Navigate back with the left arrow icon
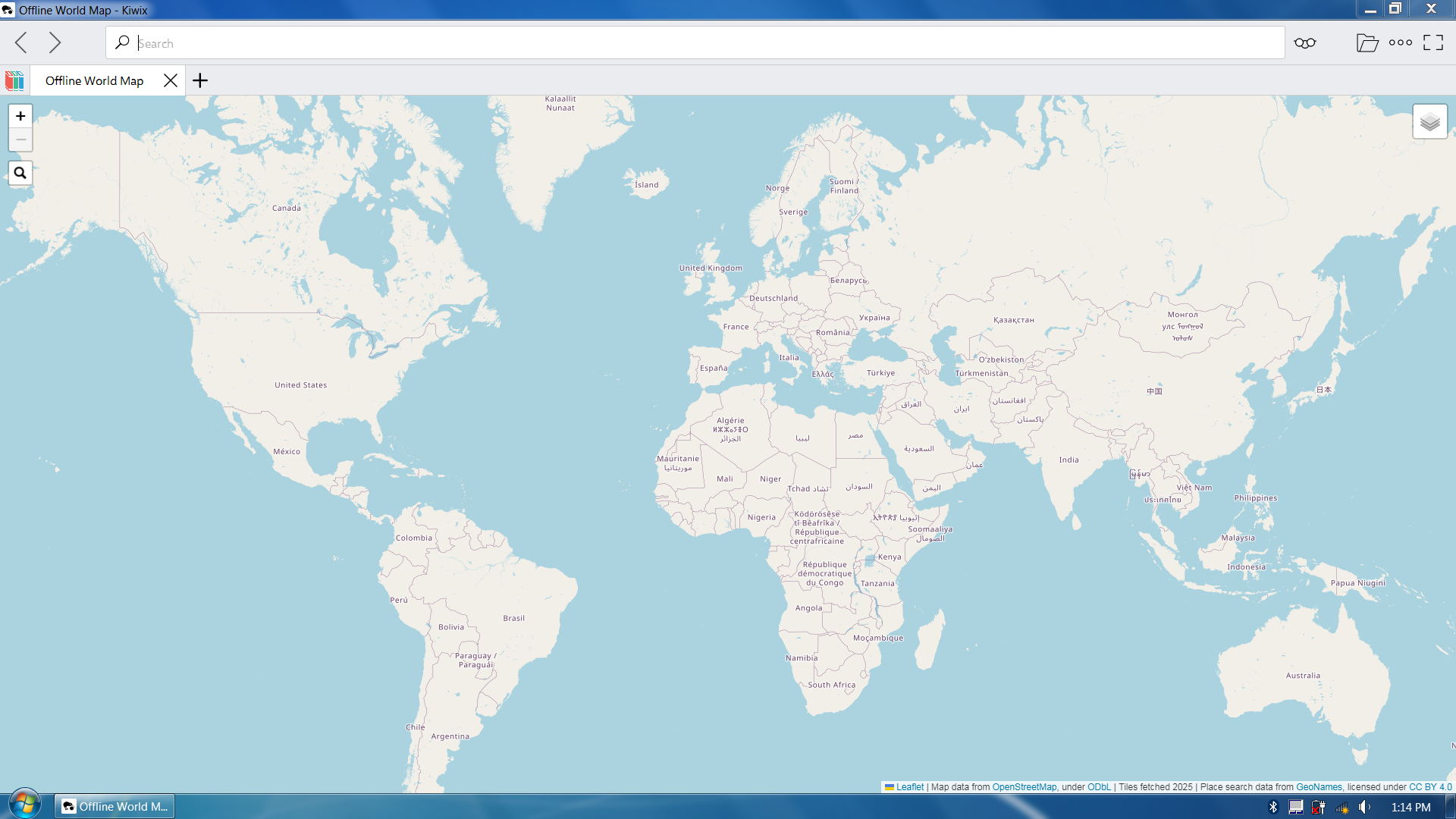Image resolution: width=1456 pixels, height=819 pixels. tap(20, 43)
